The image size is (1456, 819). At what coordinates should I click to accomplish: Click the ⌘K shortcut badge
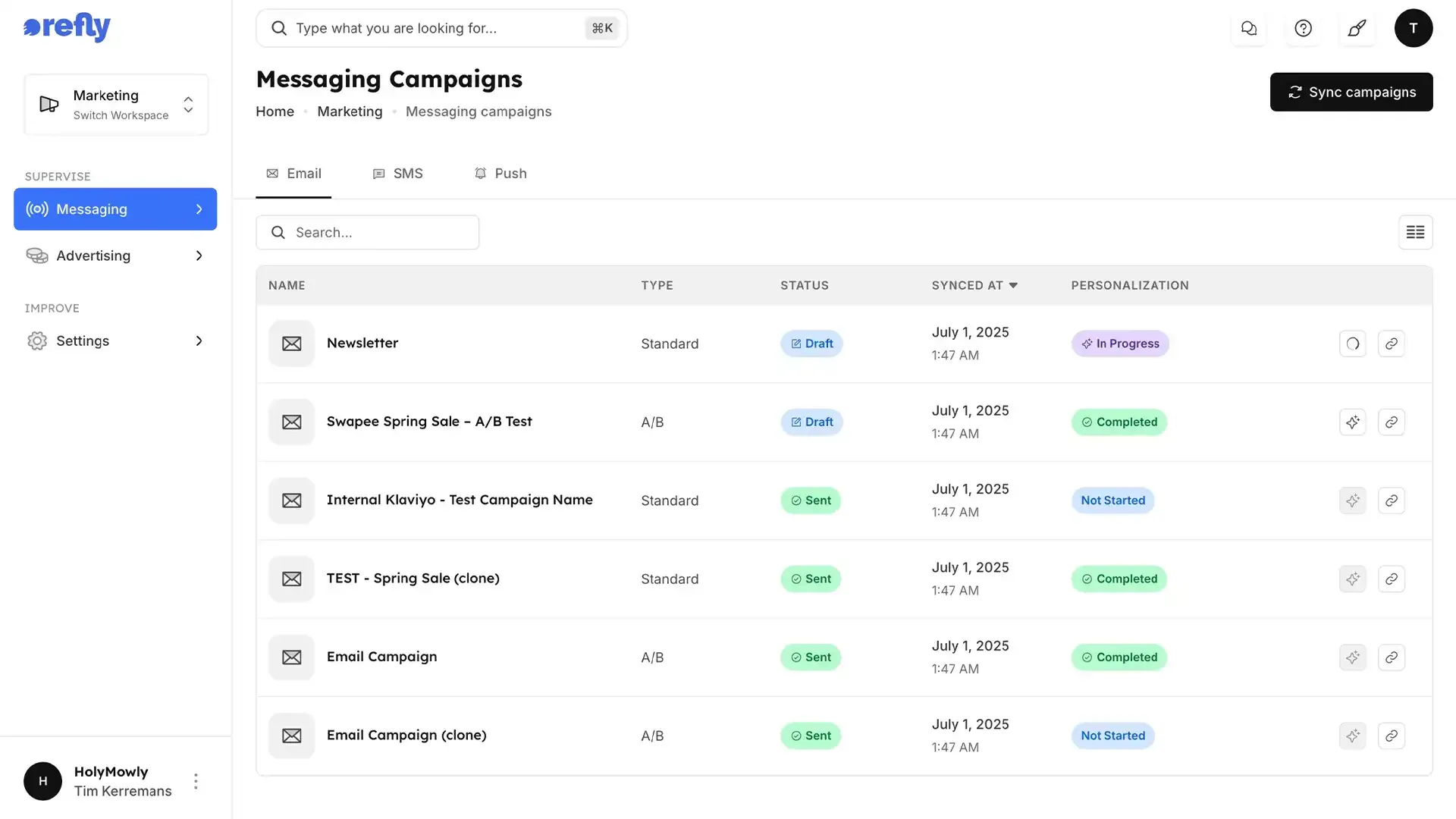pyautogui.click(x=602, y=28)
